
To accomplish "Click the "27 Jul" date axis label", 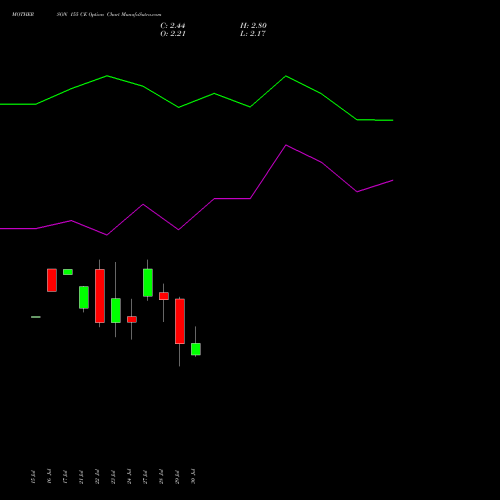I will click(145, 477).
